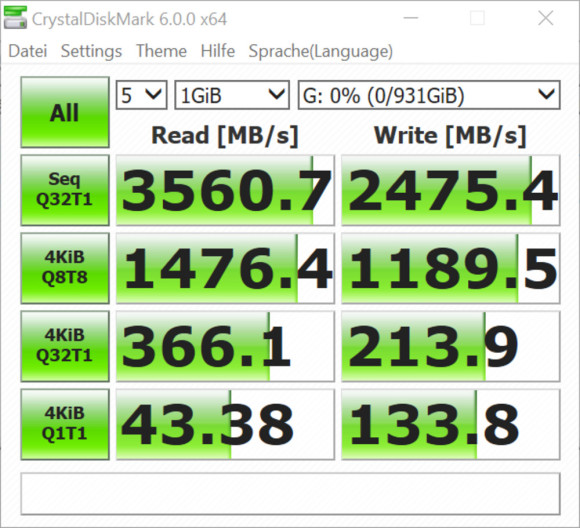Open the Theme menu
Image resolution: width=580 pixels, height=528 pixels.
(161, 51)
